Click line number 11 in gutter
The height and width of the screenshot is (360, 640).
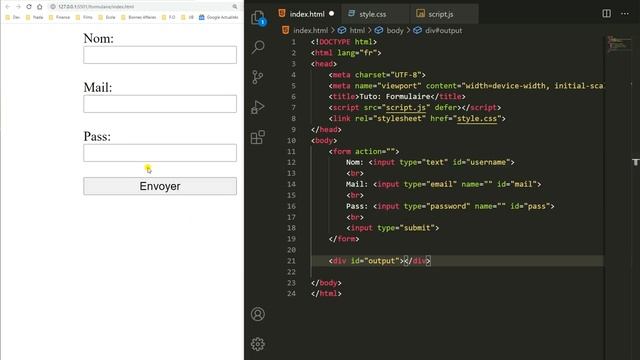(291, 151)
